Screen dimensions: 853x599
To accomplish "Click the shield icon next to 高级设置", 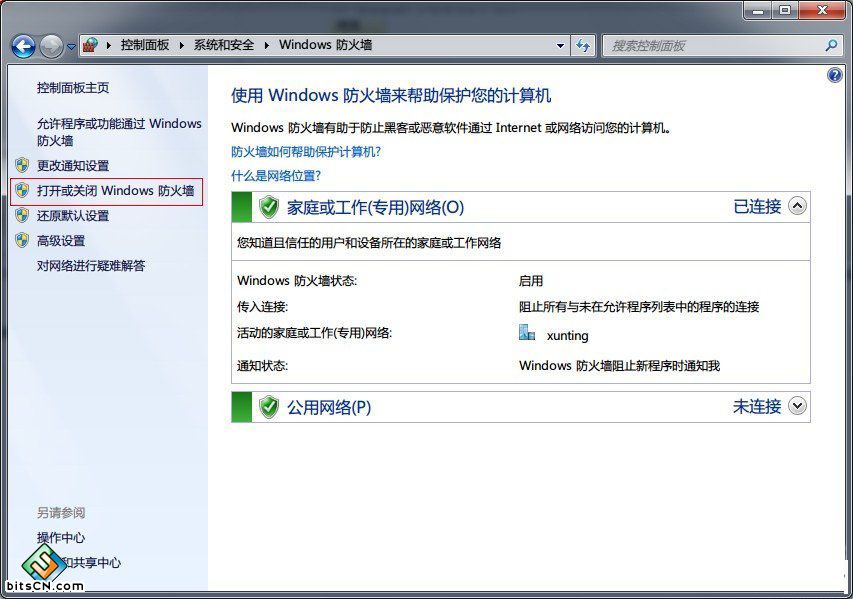I will pos(22,240).
